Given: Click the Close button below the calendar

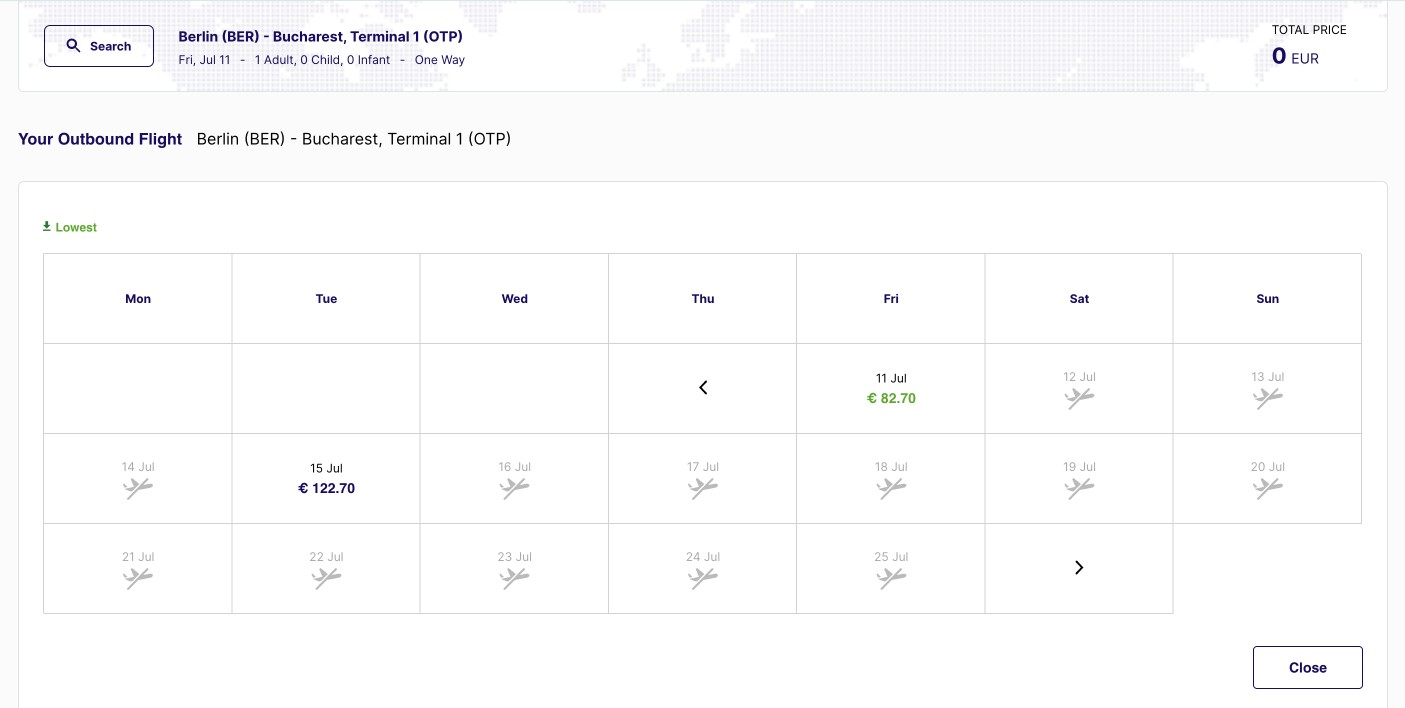Looking at the screenshot, I should pos(1307,668).
